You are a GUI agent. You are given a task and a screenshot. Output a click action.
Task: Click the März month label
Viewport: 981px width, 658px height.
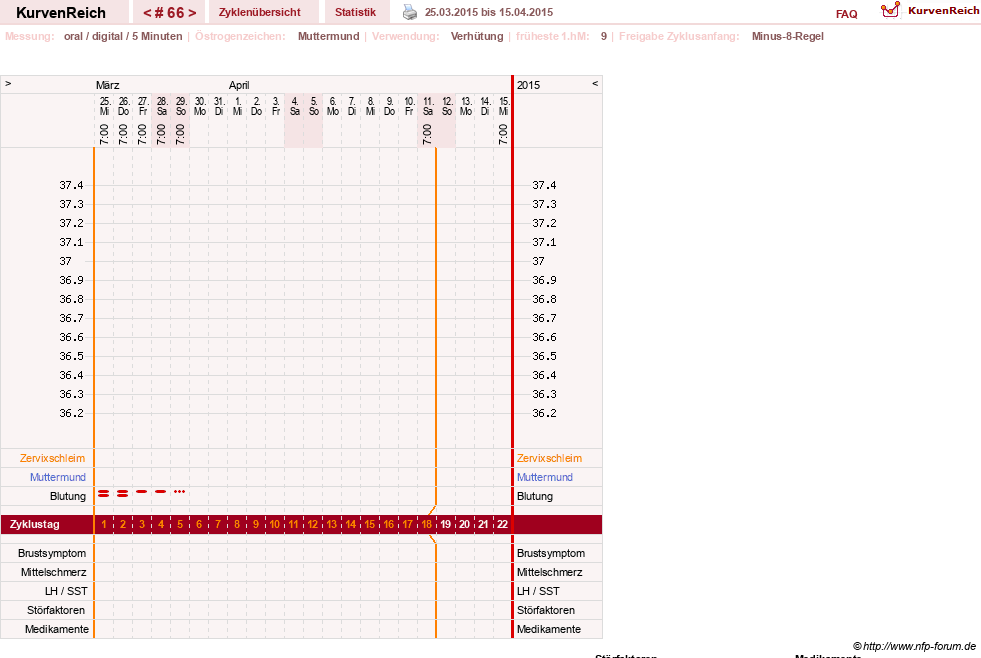108,85
